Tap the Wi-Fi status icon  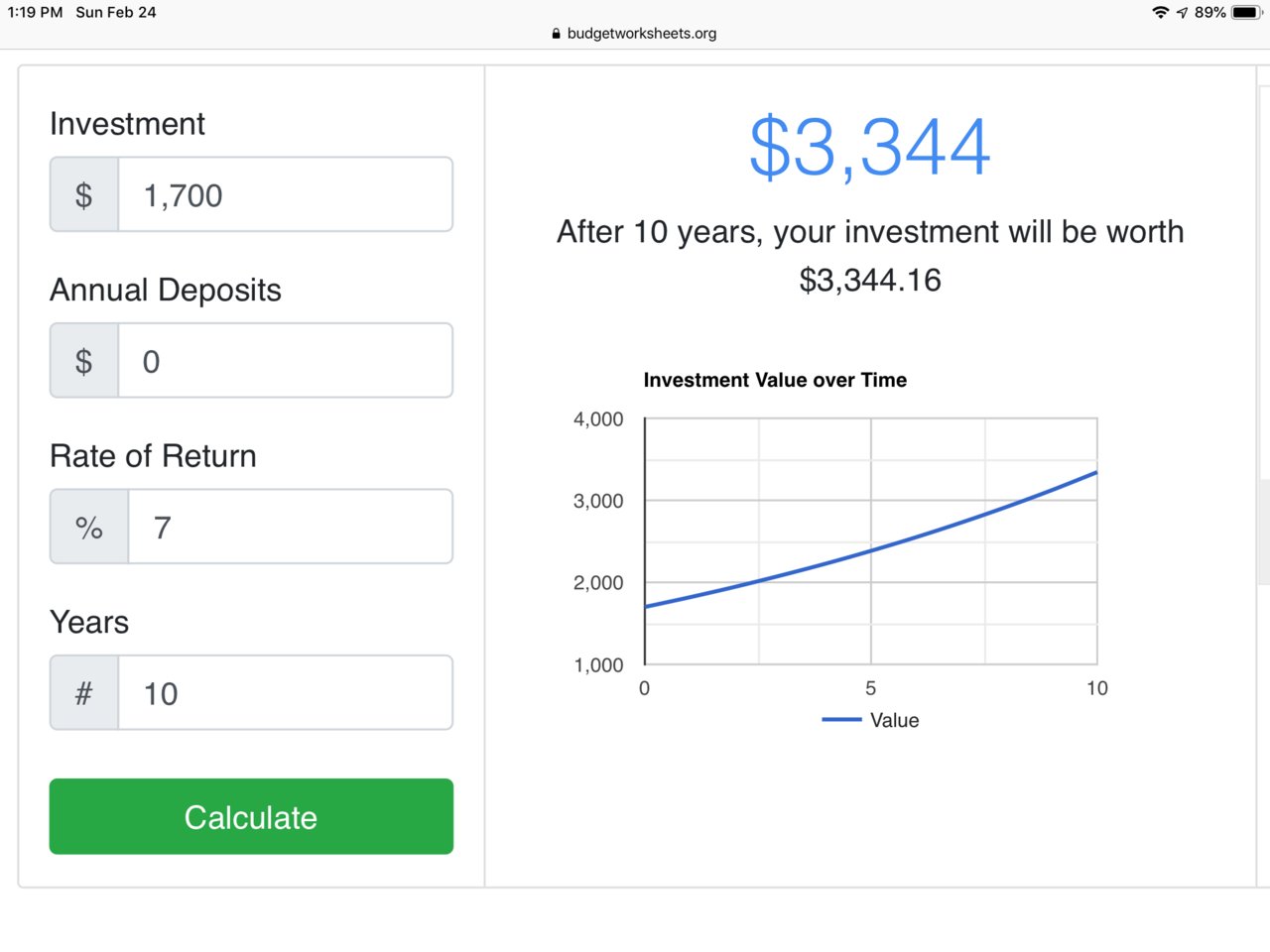(1160, 13)
